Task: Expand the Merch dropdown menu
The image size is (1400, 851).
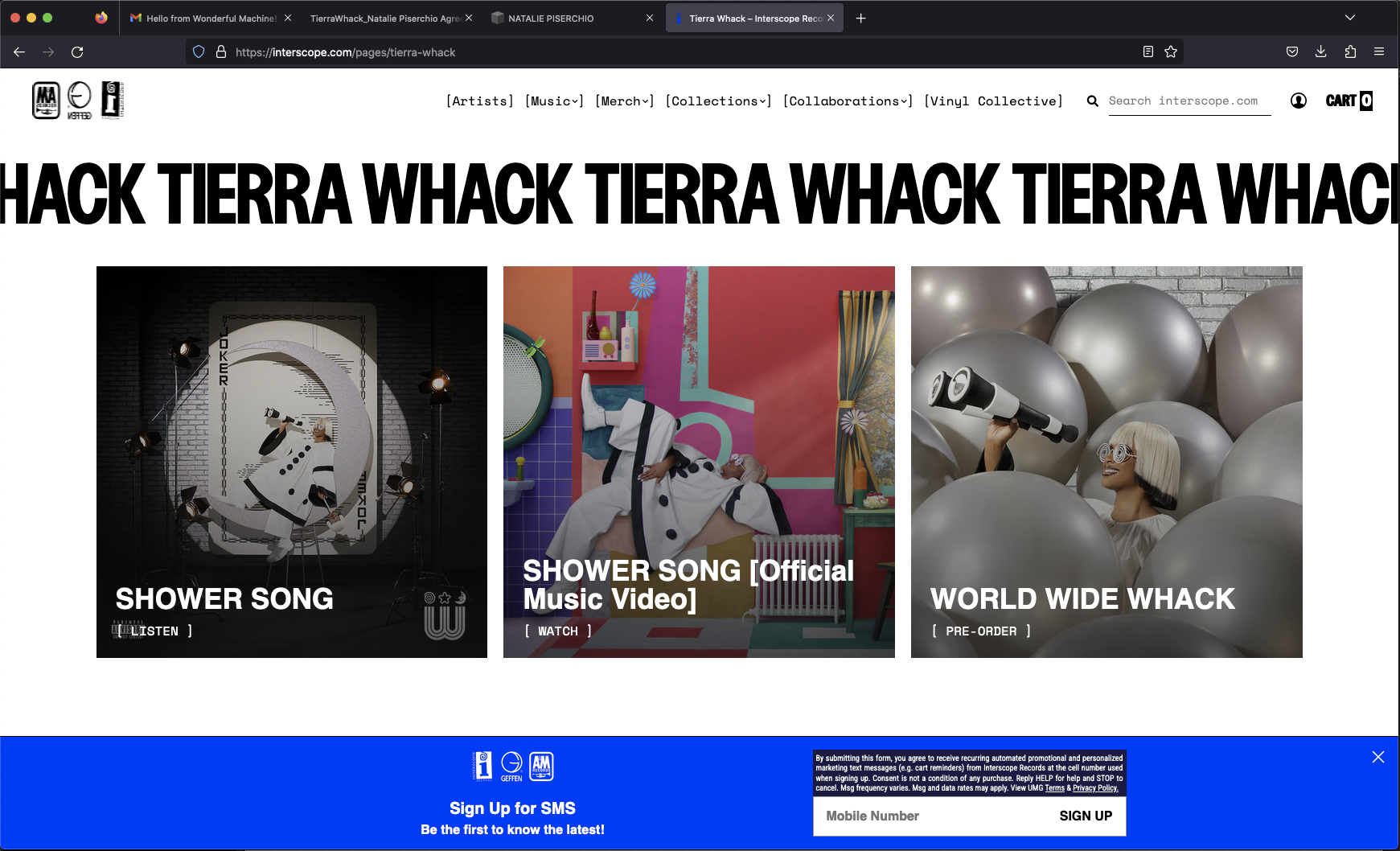Action: coord(625,101)
